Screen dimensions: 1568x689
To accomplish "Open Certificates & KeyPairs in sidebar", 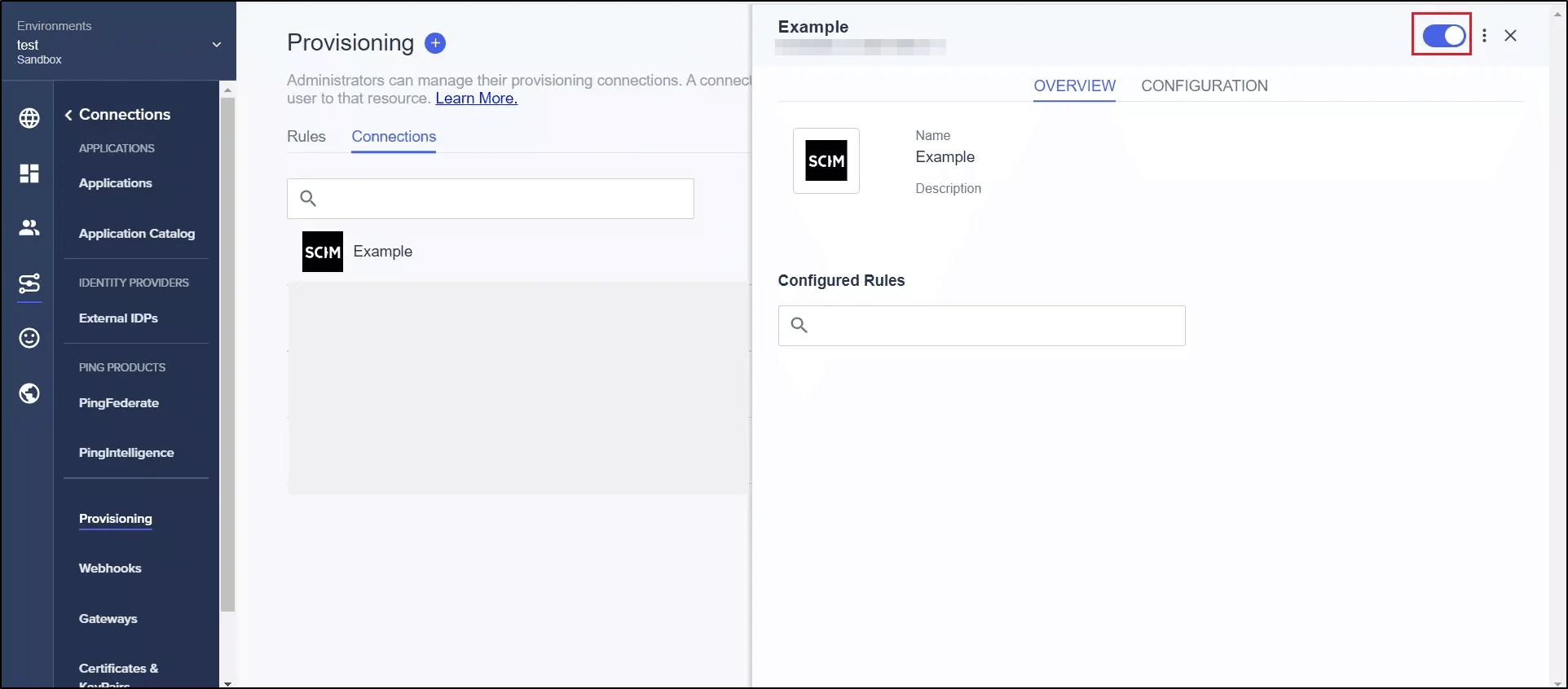I will click(x=119, y=676).
